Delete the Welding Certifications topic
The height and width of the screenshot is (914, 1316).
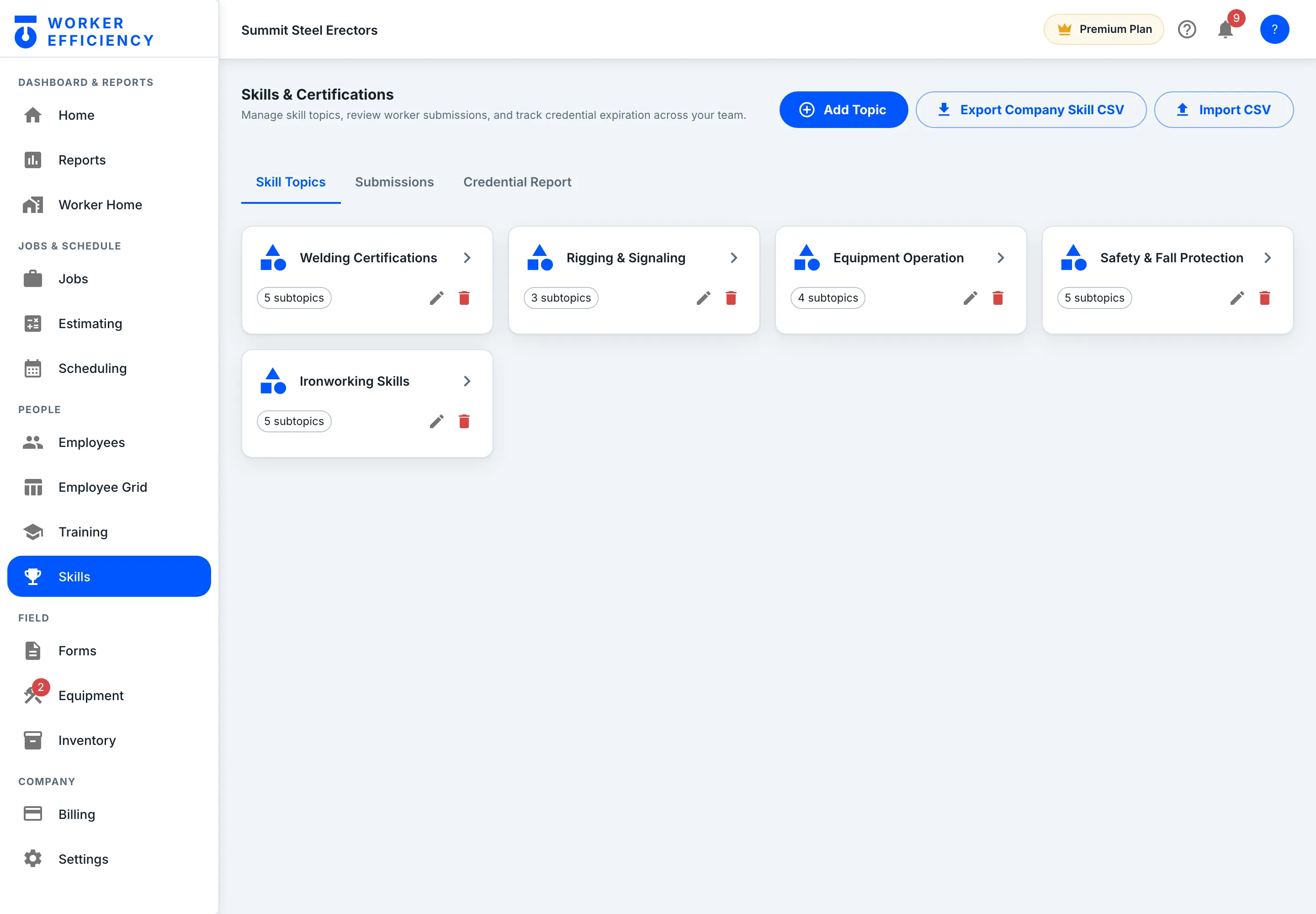pyautogui.click(x=464, y=298)
